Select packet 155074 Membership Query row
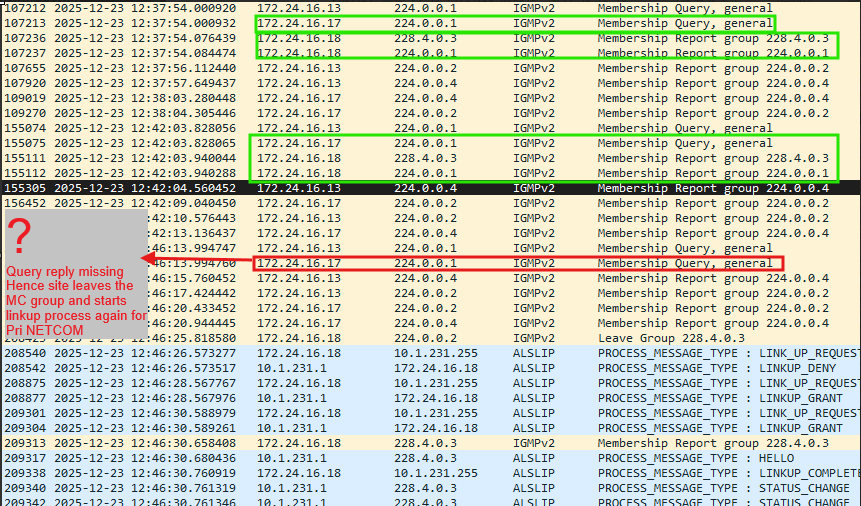This screenshot has width=861, height=506. pyautogui.click(x=430, y=128)
